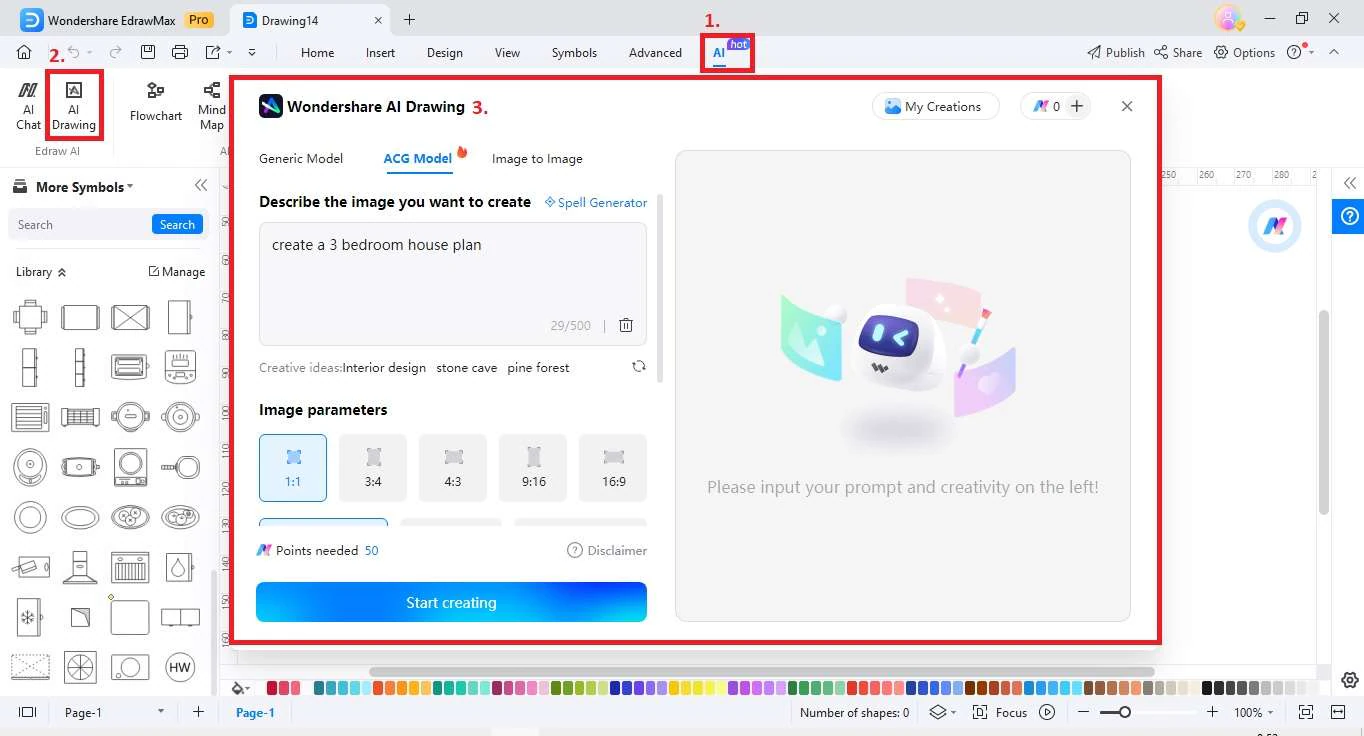Add a new page with plus icon

(x=198, y=712)
